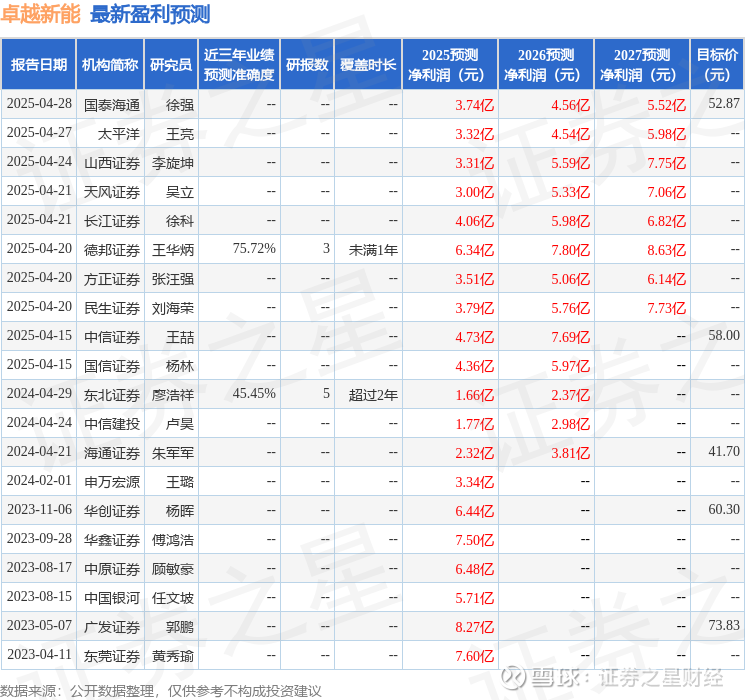Click 2025 forecast value 4.06亿
The image size is (745, 700).
[x=474, y=221]
